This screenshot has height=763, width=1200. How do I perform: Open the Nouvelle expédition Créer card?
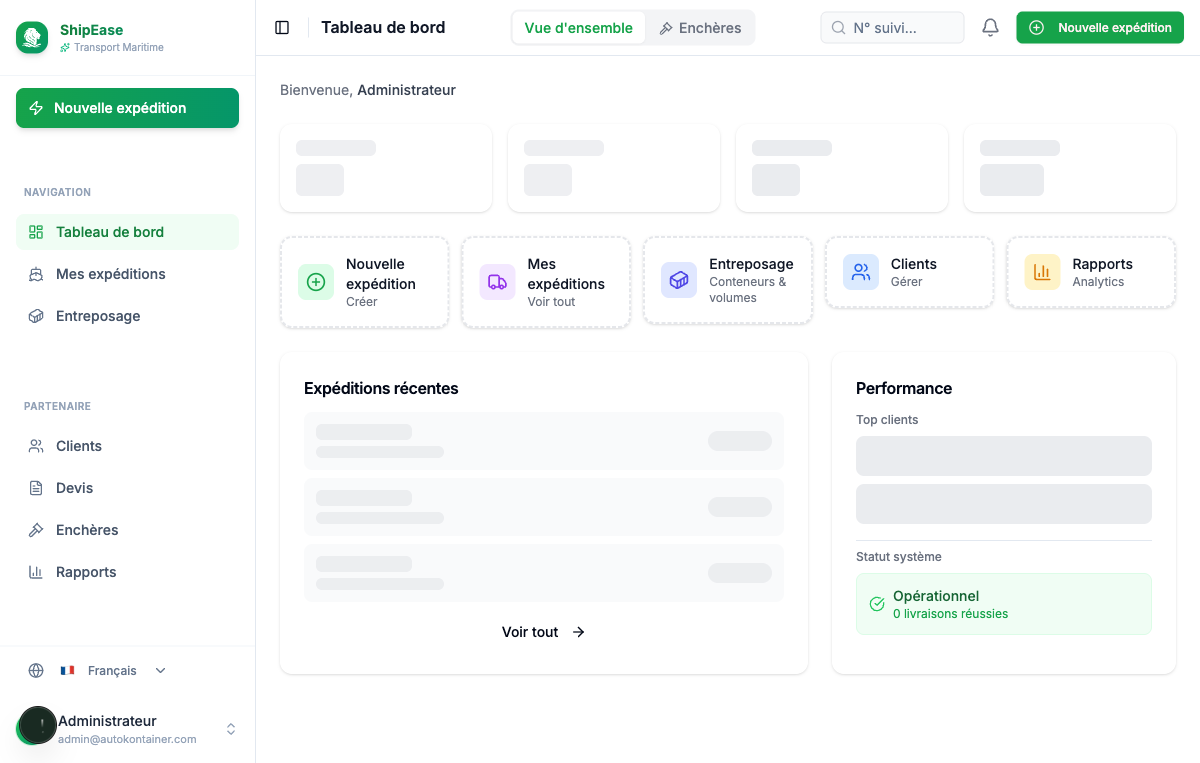tap(364, 282)
